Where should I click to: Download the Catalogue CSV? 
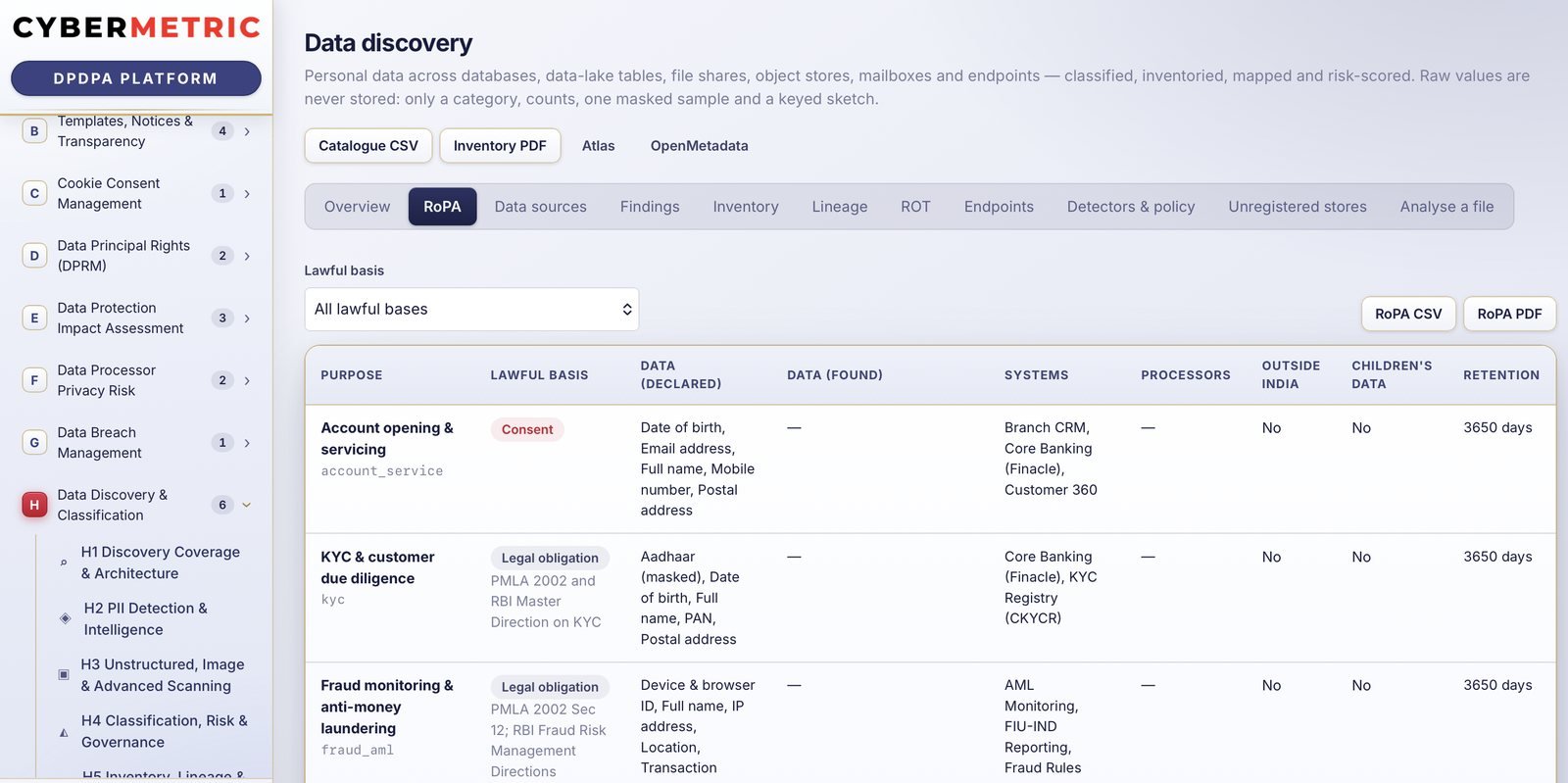coord(368,146)
